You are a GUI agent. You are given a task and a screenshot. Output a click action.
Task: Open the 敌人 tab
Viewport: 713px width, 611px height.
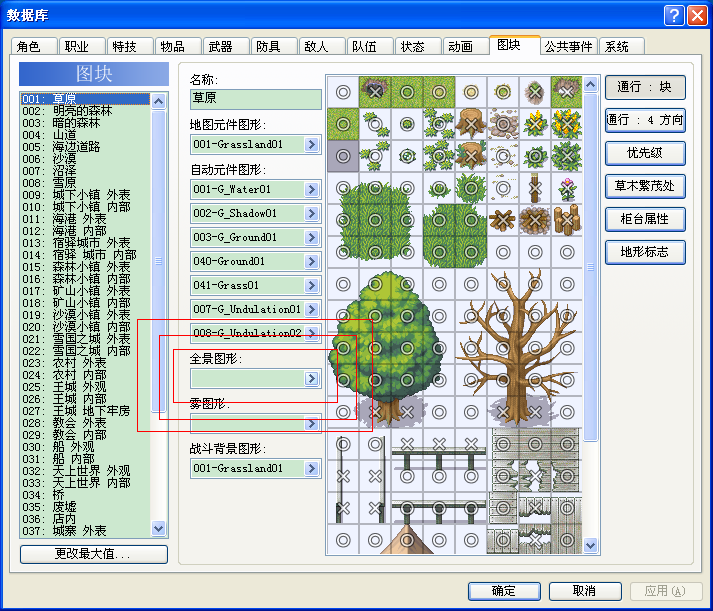pyautogui.click(x=322, y=46)
